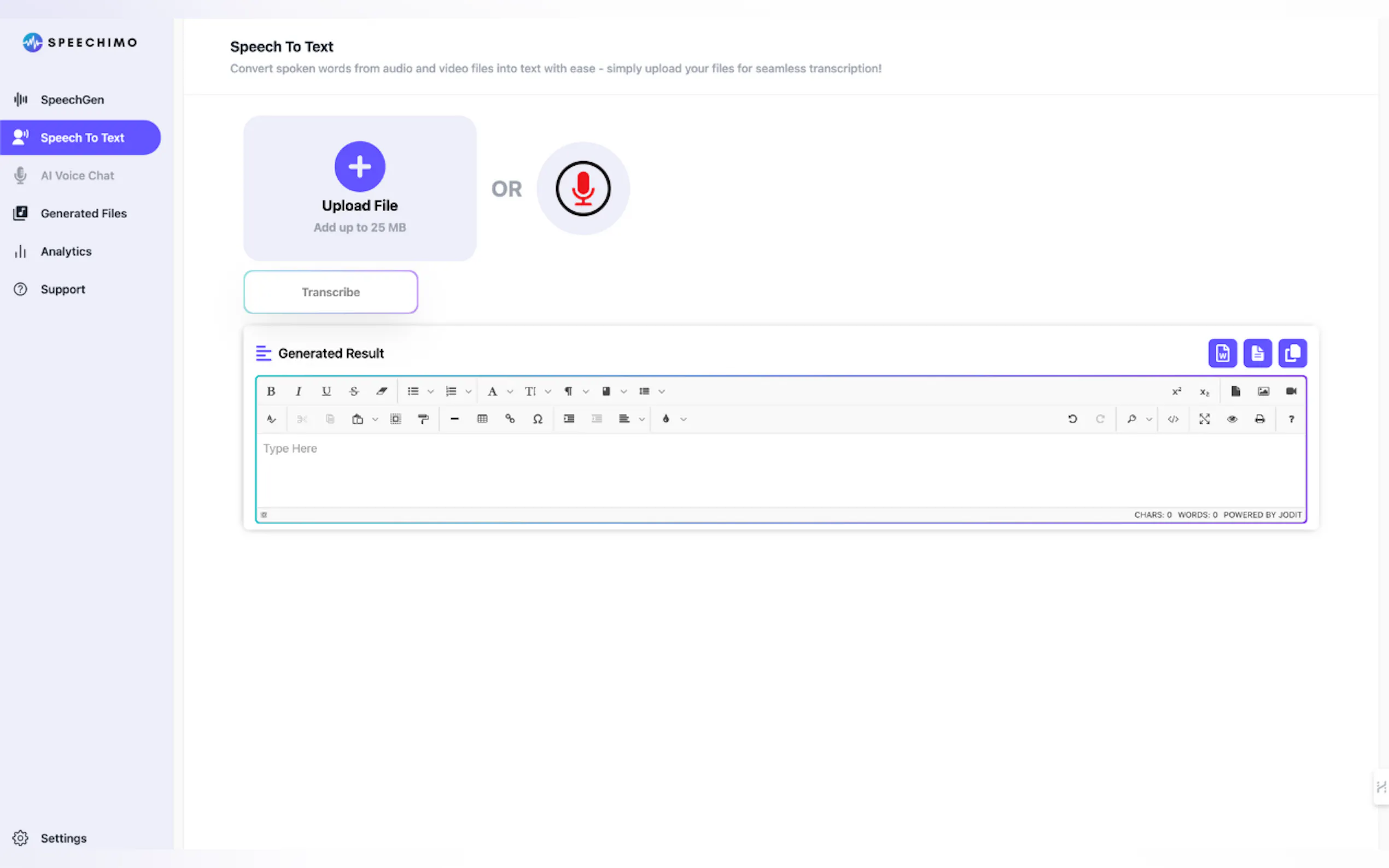Click the blue plus Upload File icon

[359, 167]
